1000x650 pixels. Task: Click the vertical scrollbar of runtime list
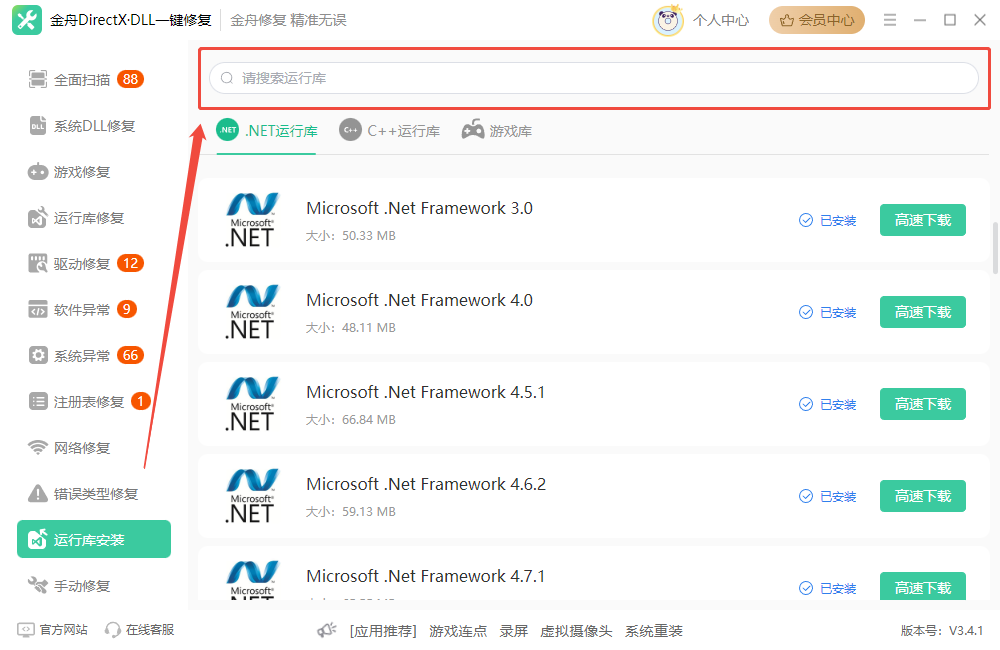pyautogui.click(x=996, y=247)
